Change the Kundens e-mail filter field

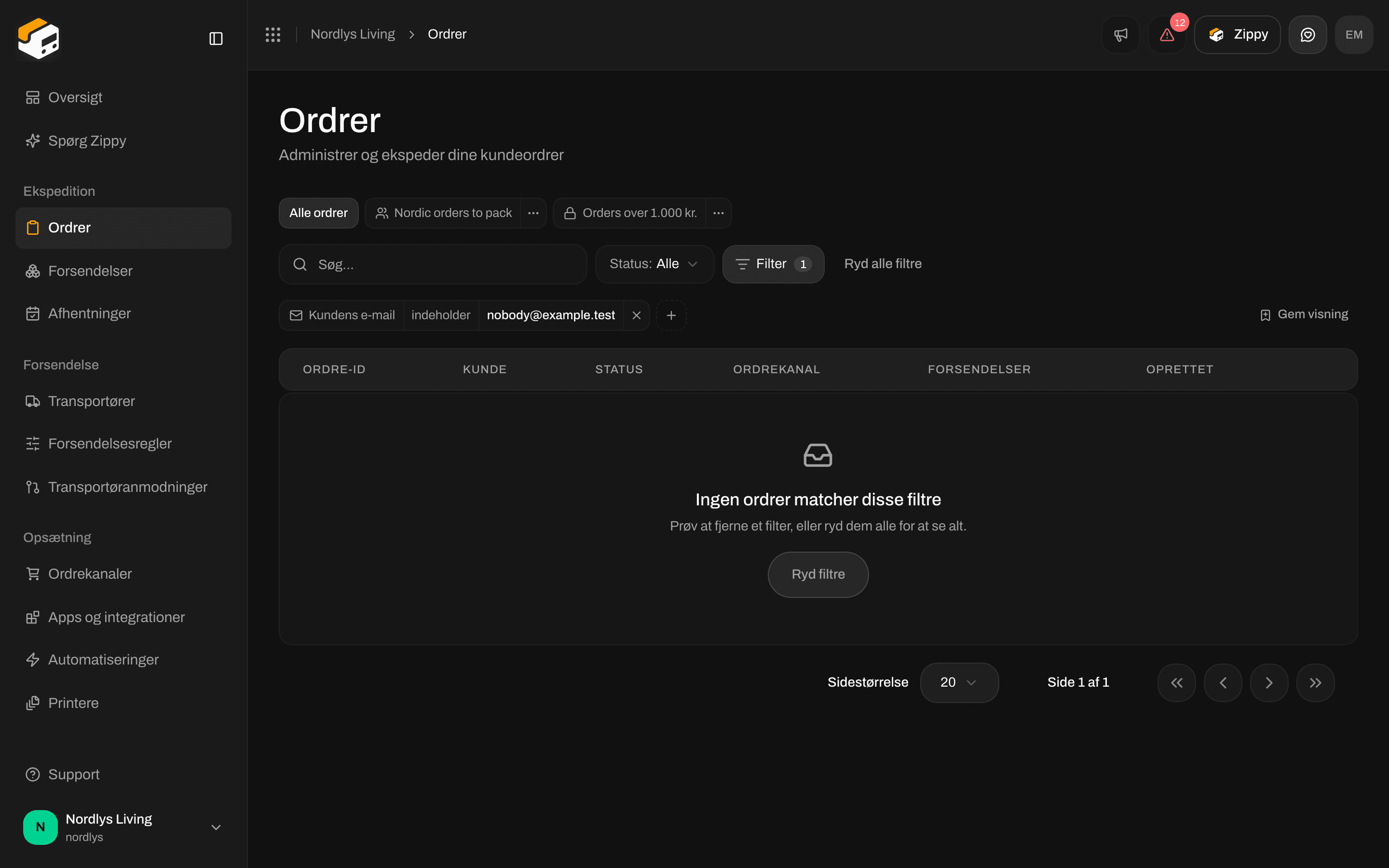coord(342,315)
